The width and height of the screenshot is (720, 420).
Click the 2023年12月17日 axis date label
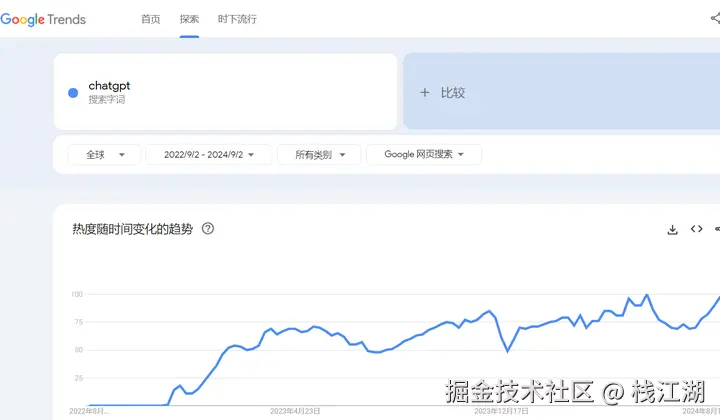(x=501, y=411)
